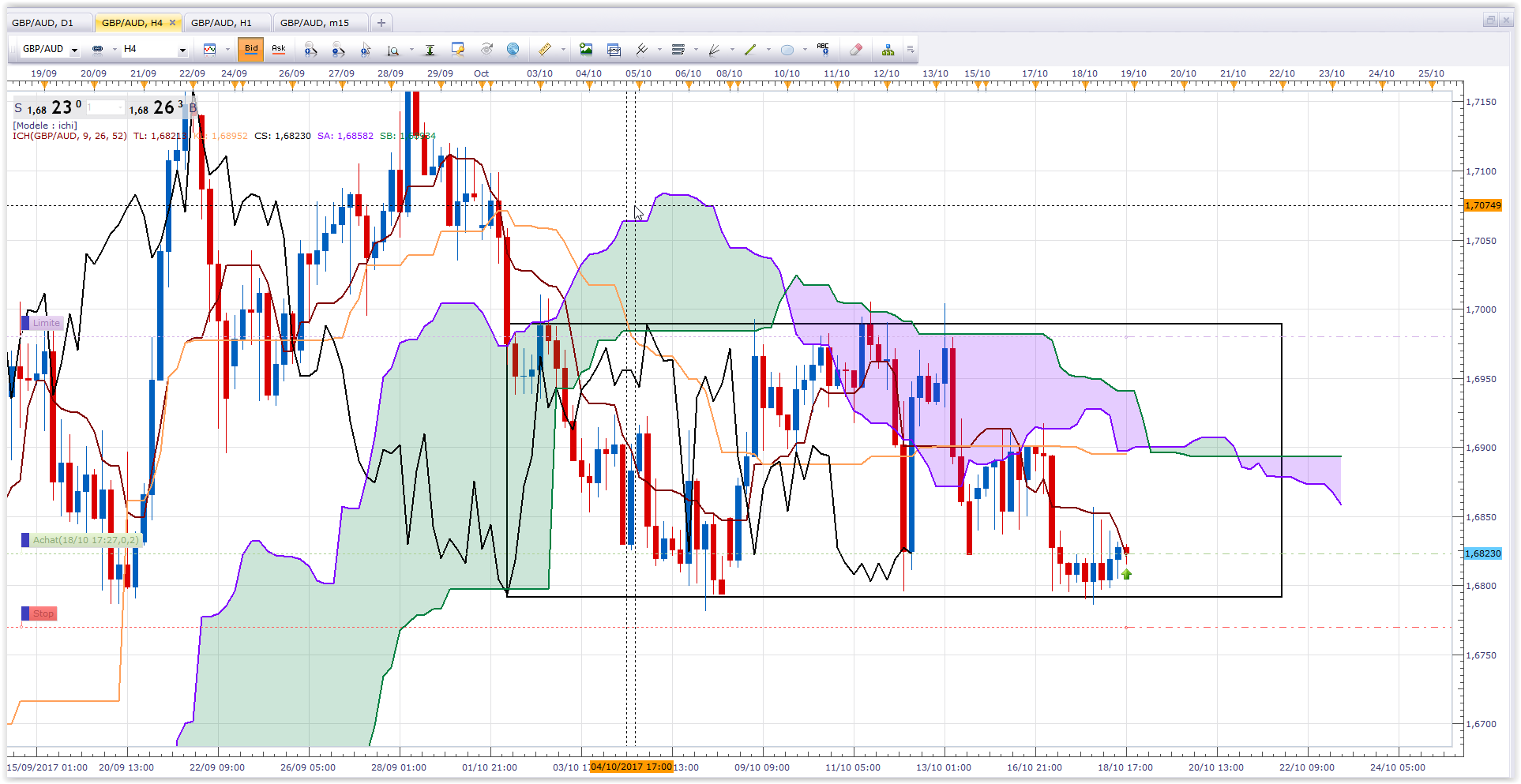Click the green line drawing tool
This screenshot has height=784, width=1521.
pyautogui.click(x=750, y=50)
